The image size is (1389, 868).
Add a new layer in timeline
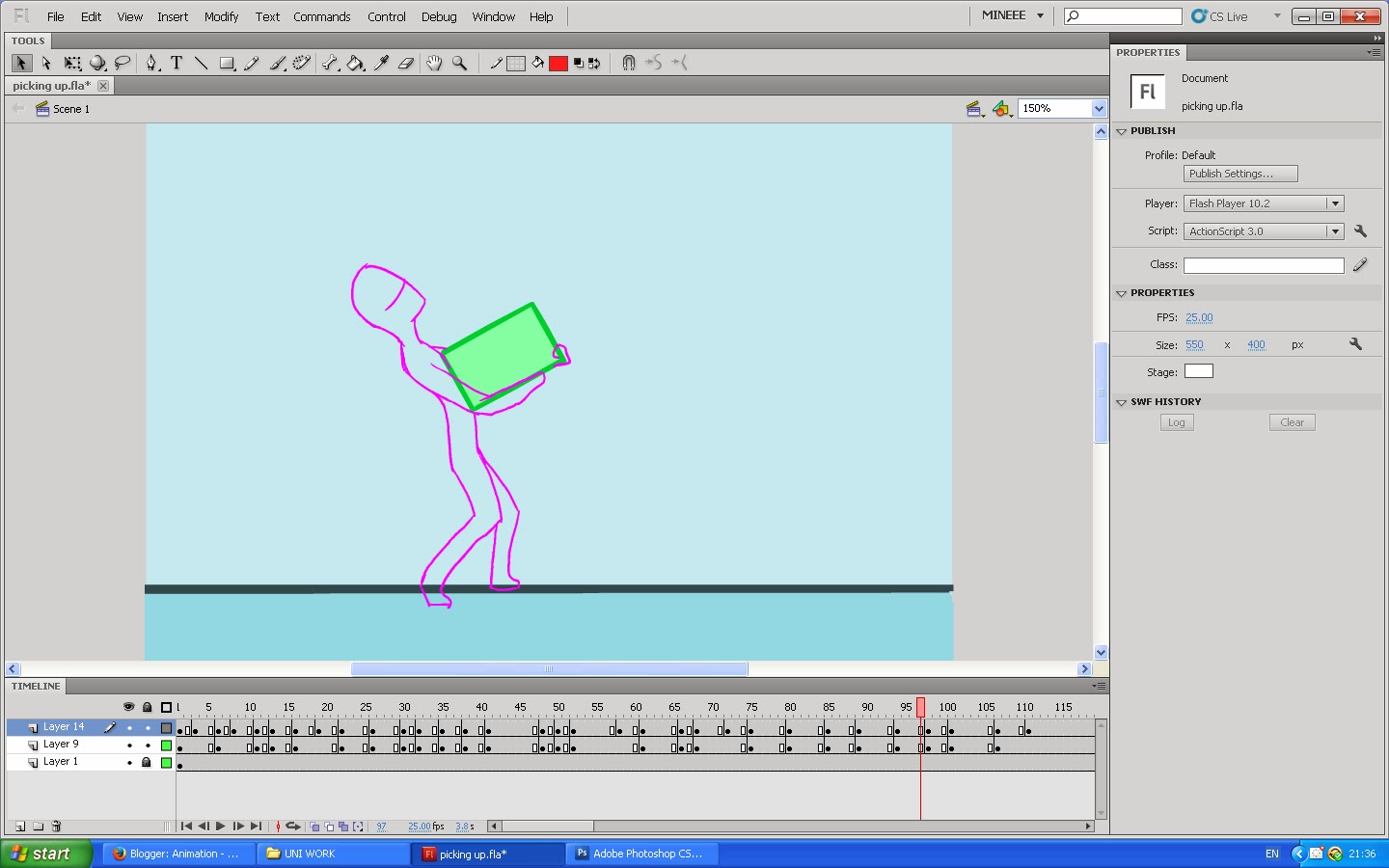(20, 827)
